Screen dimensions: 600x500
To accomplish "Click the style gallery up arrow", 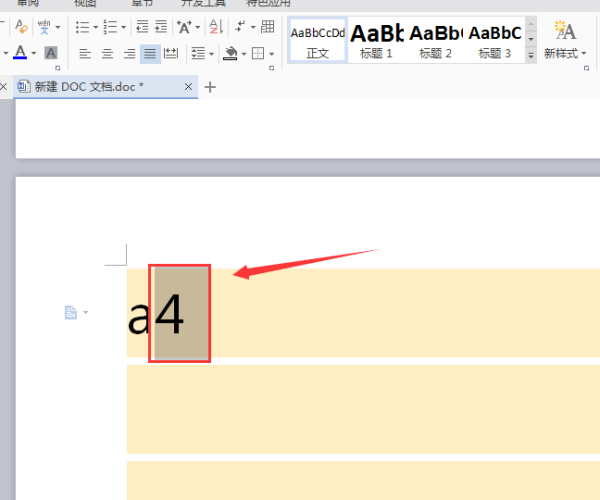I will click(531, 24).
